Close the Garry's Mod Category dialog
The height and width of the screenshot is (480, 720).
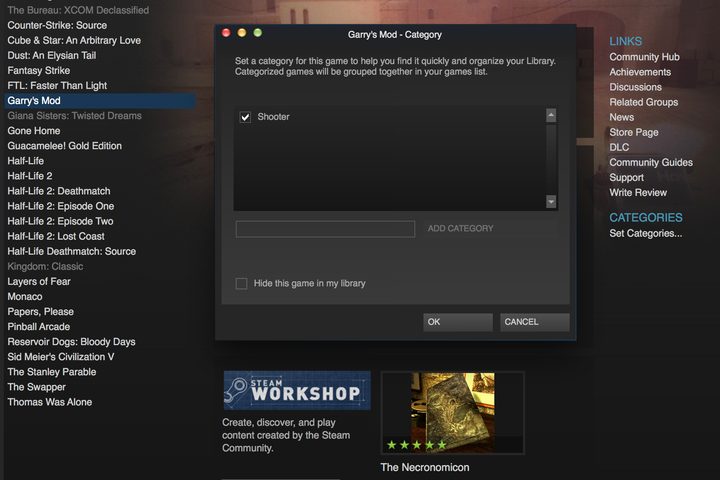[x=226, y=33]
